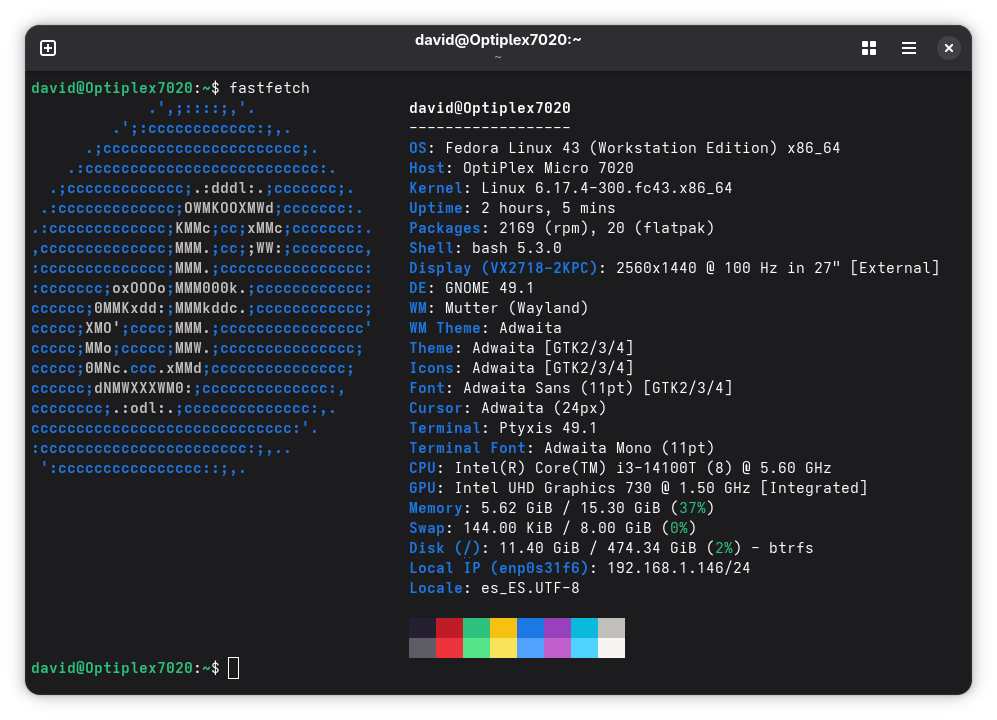This screenshot has height=720, width=997.
Task: Select the fastfetch command text
Action: click(267, 87)
